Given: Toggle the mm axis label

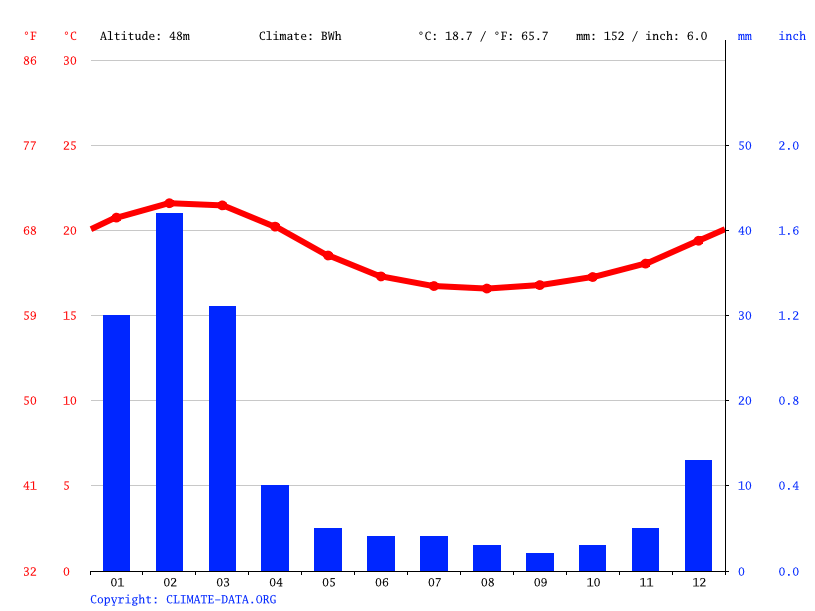Looking at the screenshot, I should pos(743,36).
